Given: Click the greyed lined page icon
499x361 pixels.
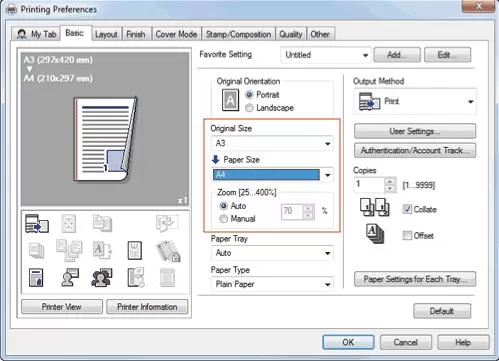Looking at the screenshot, I should pyautogui.click(x=167, y=278).
